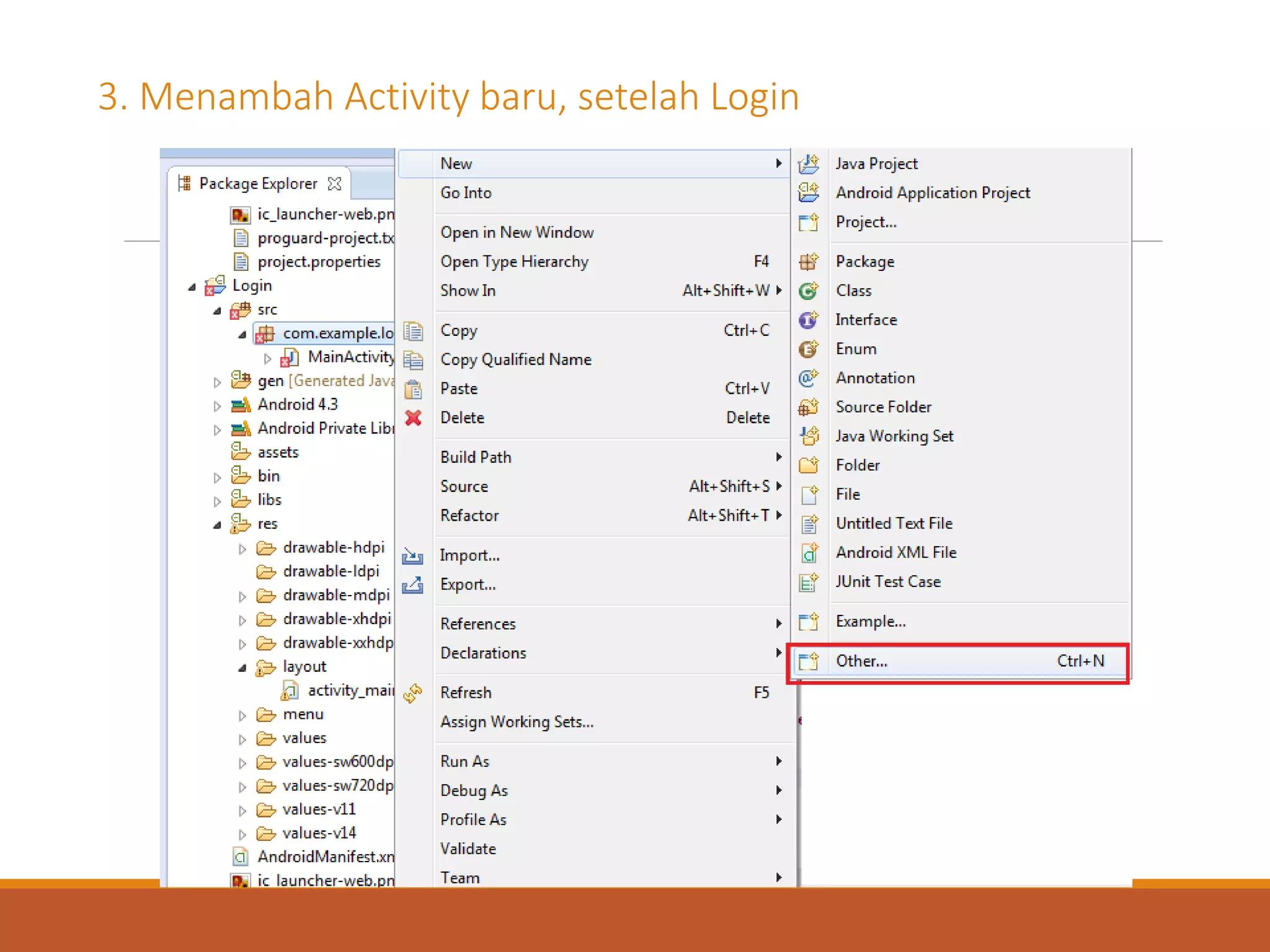1270x952 pixels.
Task: Click the Annotation @ icon
Action: pyautogui.click(x=809, y=378)
